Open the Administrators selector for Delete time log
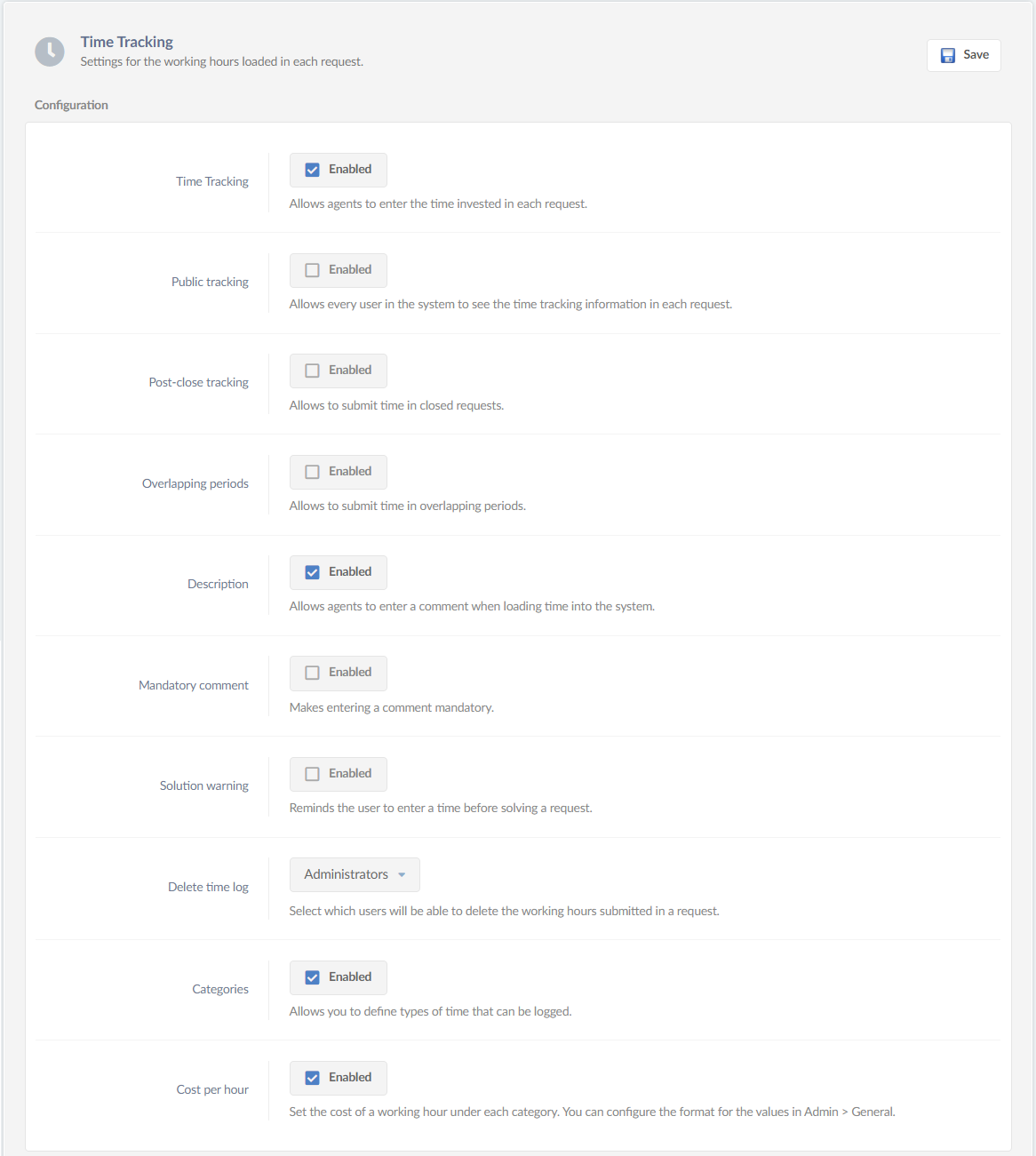The height and width of the screenshot is (1156, 1036). pyautogui.click(x=354, y=874)
